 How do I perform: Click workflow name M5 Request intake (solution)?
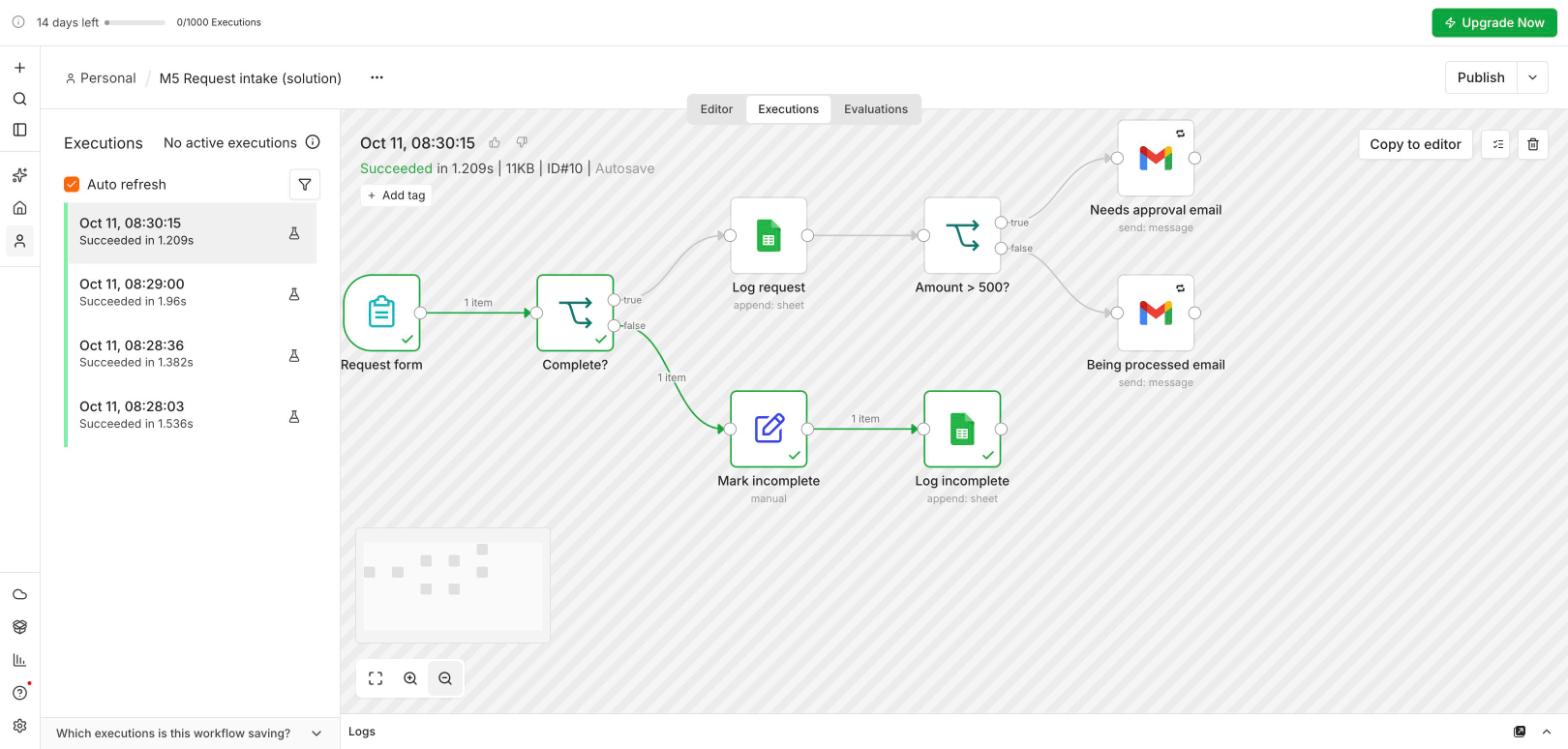pos(250,78)
